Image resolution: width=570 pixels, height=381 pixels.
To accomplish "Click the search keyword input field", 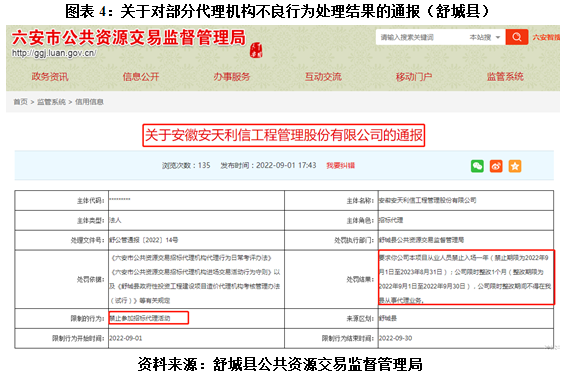I will tap(422, 37).
